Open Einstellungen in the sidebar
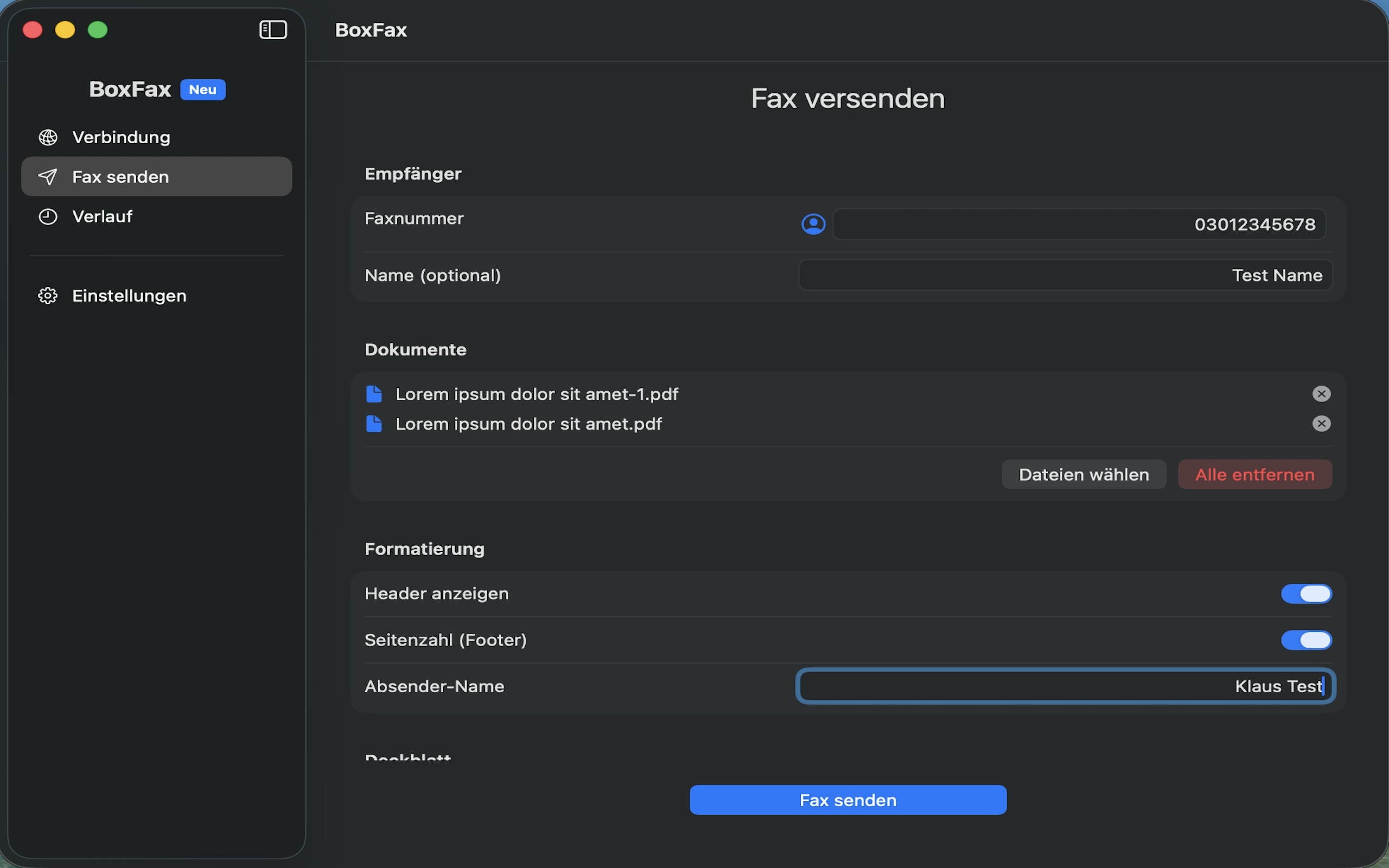 point(129,296)
